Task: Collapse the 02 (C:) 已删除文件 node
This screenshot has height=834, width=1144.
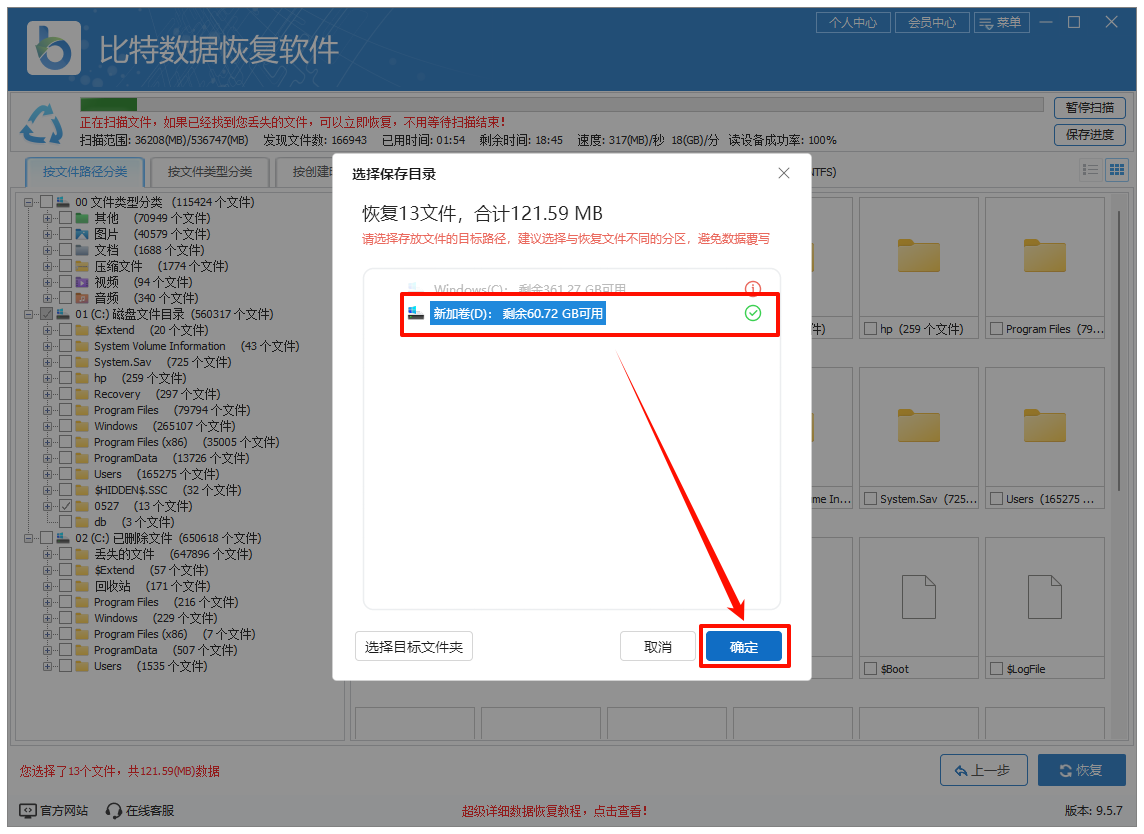Action: [x=28, y=538]
